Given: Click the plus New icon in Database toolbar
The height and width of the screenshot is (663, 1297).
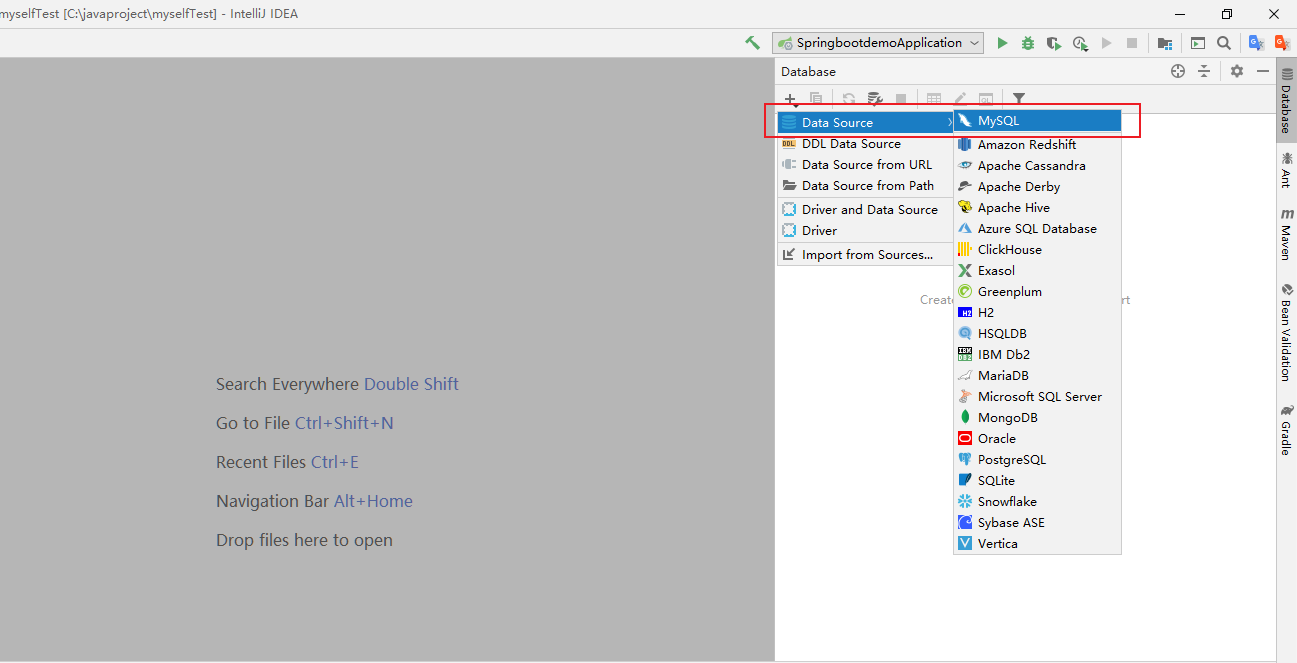Looking at the screenshot, I should pos(790,99).
